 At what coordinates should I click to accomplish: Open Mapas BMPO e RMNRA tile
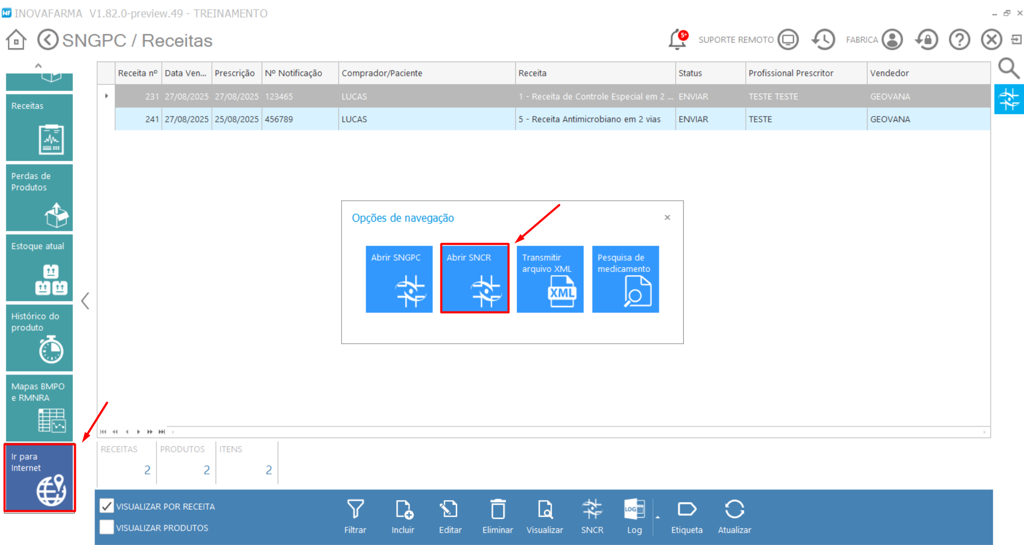[39, 408]
